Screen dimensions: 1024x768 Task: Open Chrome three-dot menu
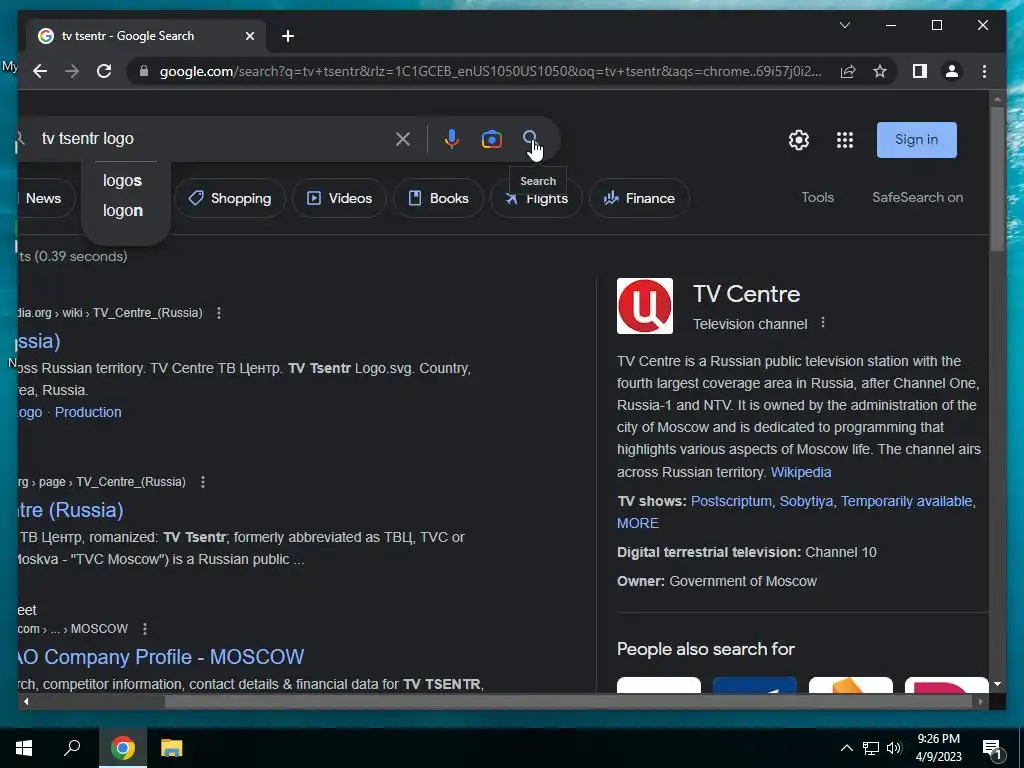984,71
